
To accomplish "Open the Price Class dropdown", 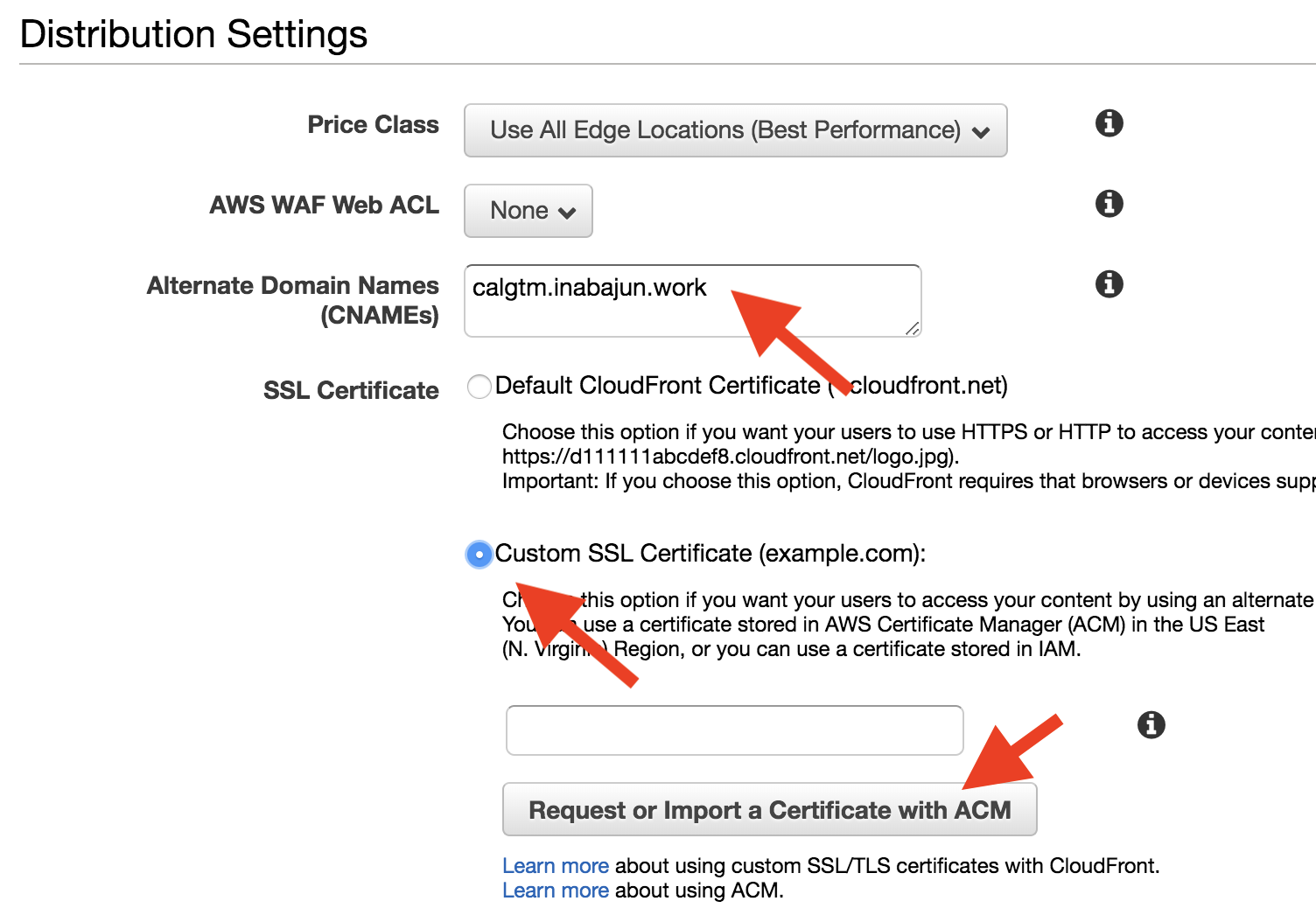I will pos(736,130).
